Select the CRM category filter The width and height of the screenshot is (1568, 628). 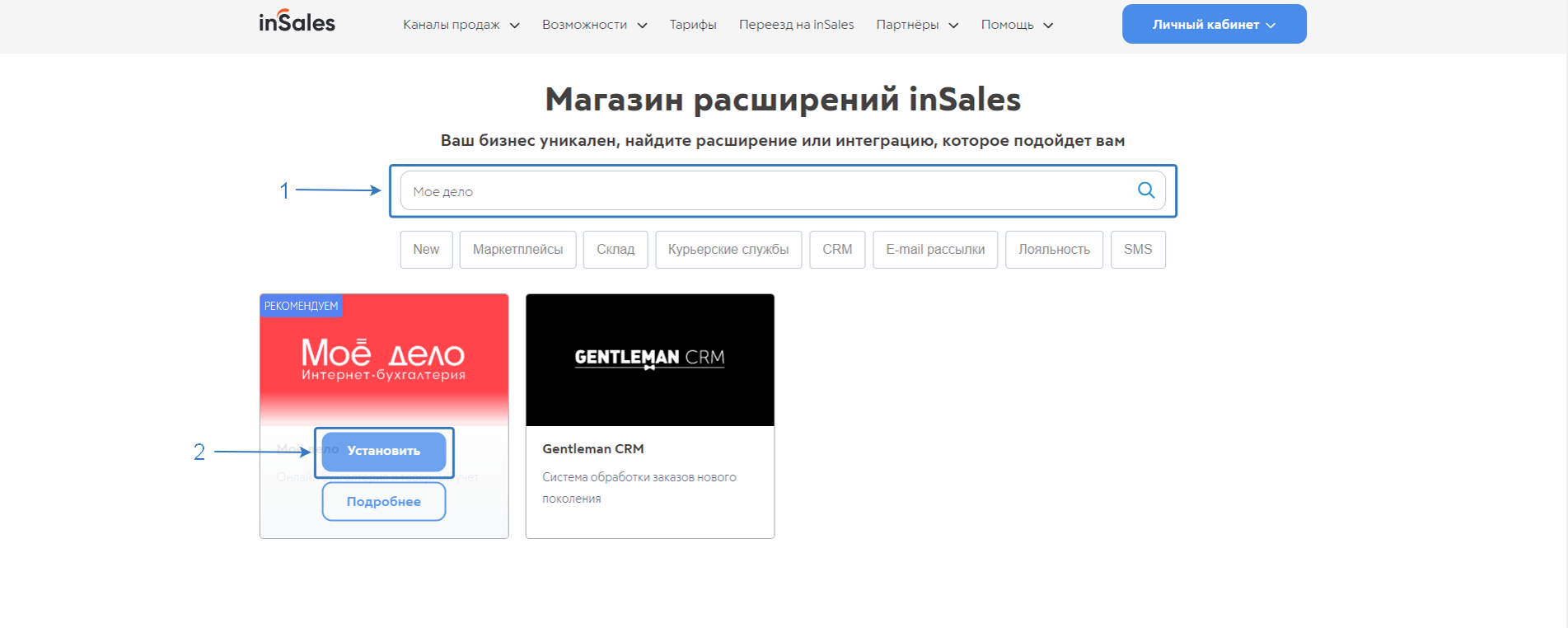coord(837,249)
